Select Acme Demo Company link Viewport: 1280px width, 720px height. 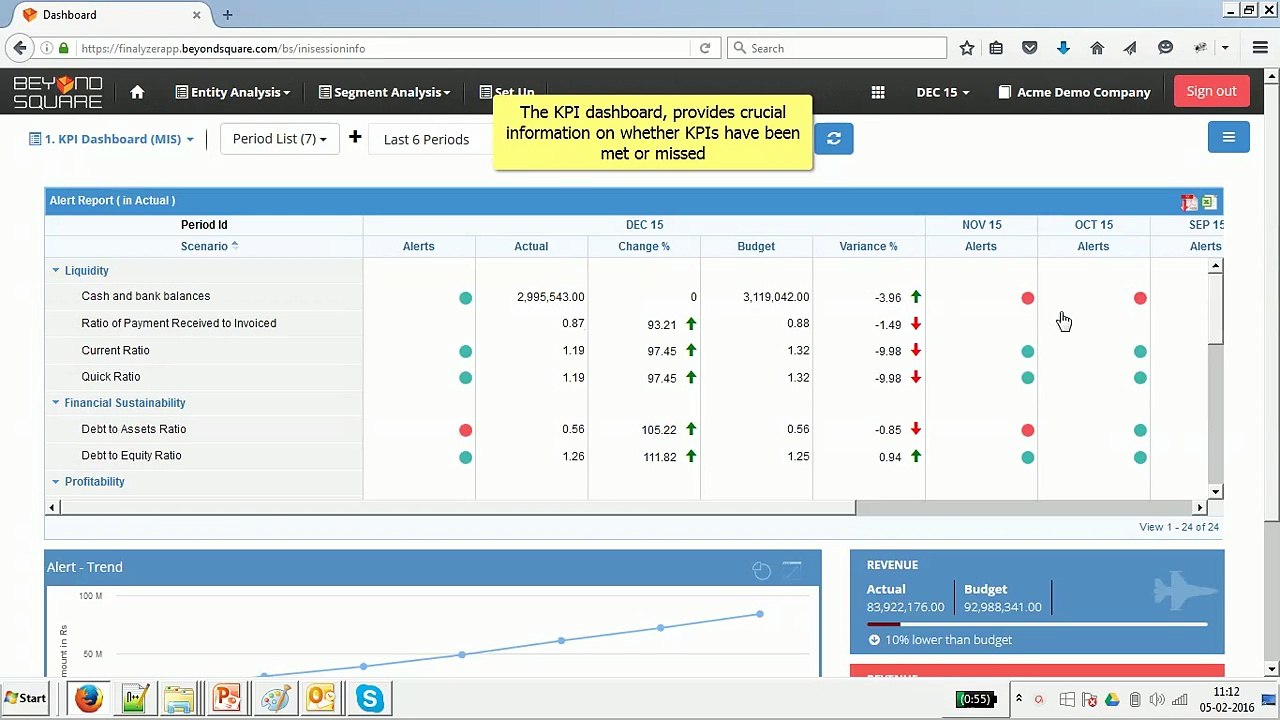pyautogui.click(x=1074, y=92)
